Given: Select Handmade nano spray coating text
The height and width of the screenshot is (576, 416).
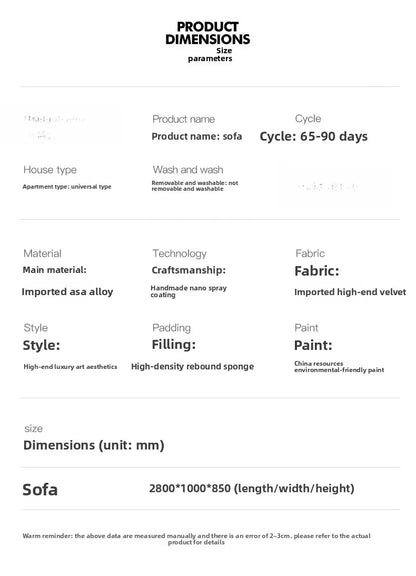Looking at the screenshot, I should (x=189, y=291).
